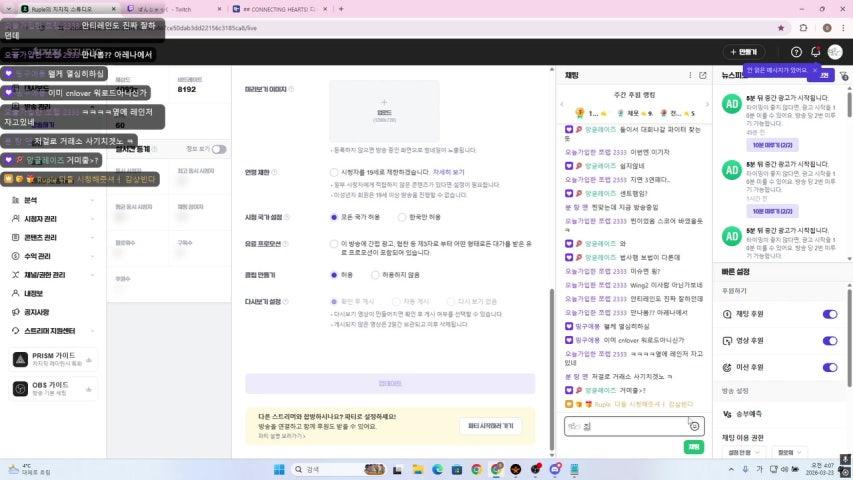Expand the 분석 sidebar chevron
The width and height of the screenshot is (853, 480).
[92, 200]
